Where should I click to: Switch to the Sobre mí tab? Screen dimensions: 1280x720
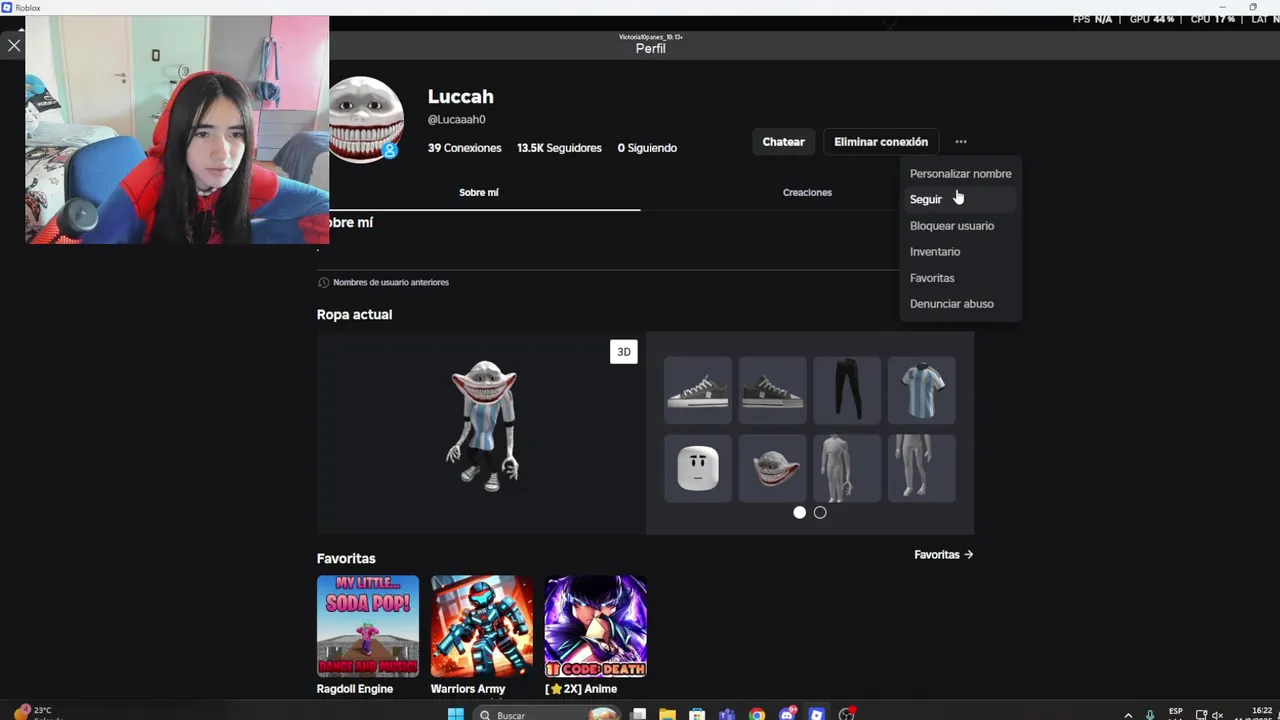click(x=479, y=192)
